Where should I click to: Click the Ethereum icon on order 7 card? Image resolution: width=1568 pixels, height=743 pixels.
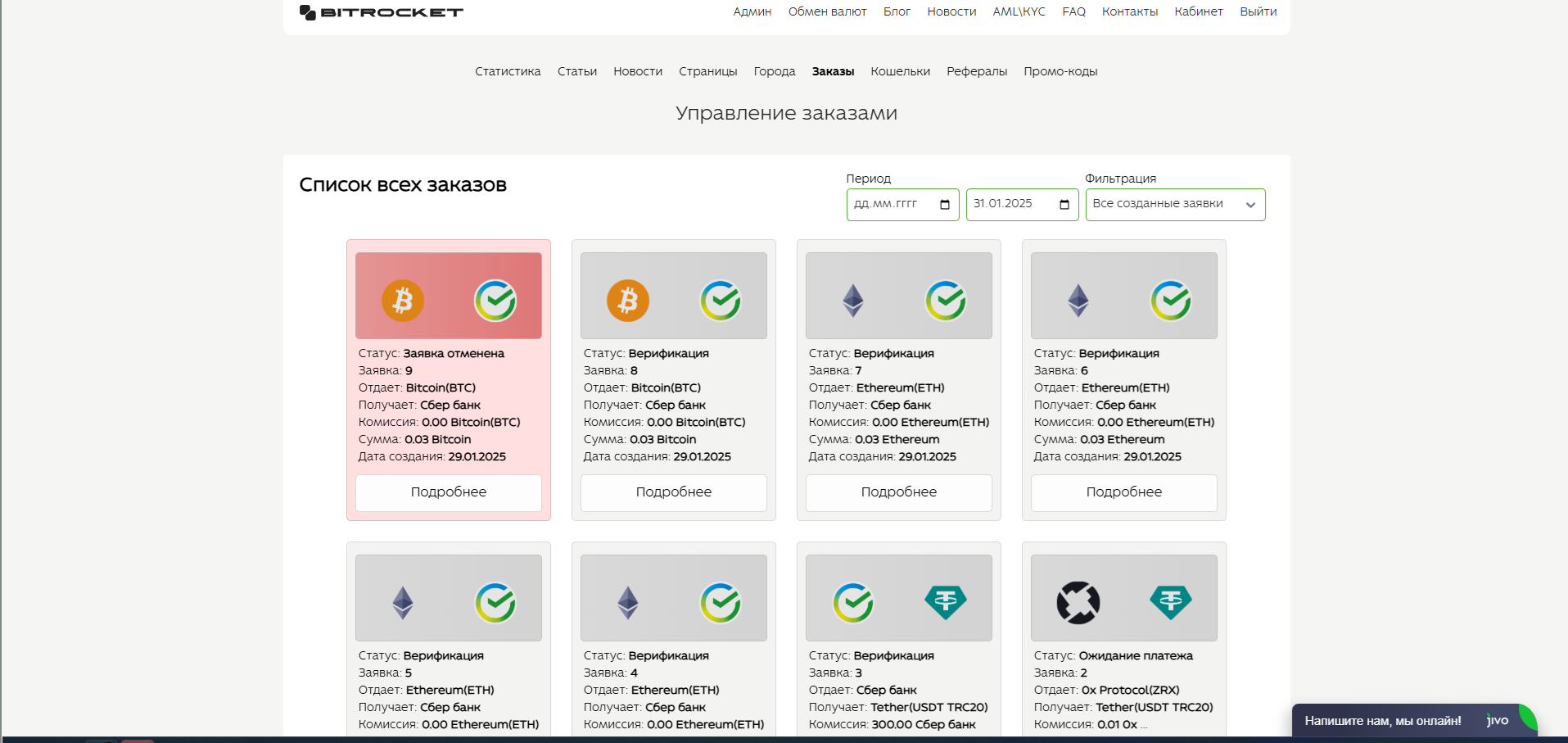pos(853,301)
